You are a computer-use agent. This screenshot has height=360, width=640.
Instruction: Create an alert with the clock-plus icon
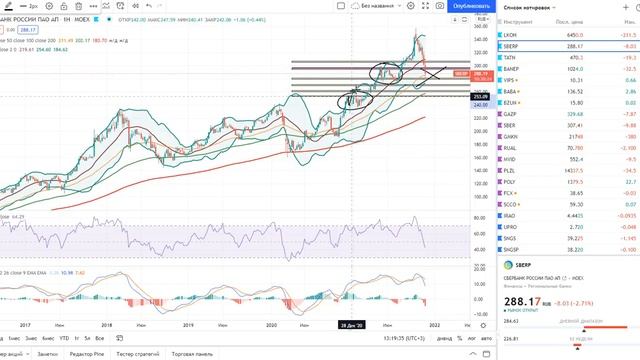click(x=120, y=6)
